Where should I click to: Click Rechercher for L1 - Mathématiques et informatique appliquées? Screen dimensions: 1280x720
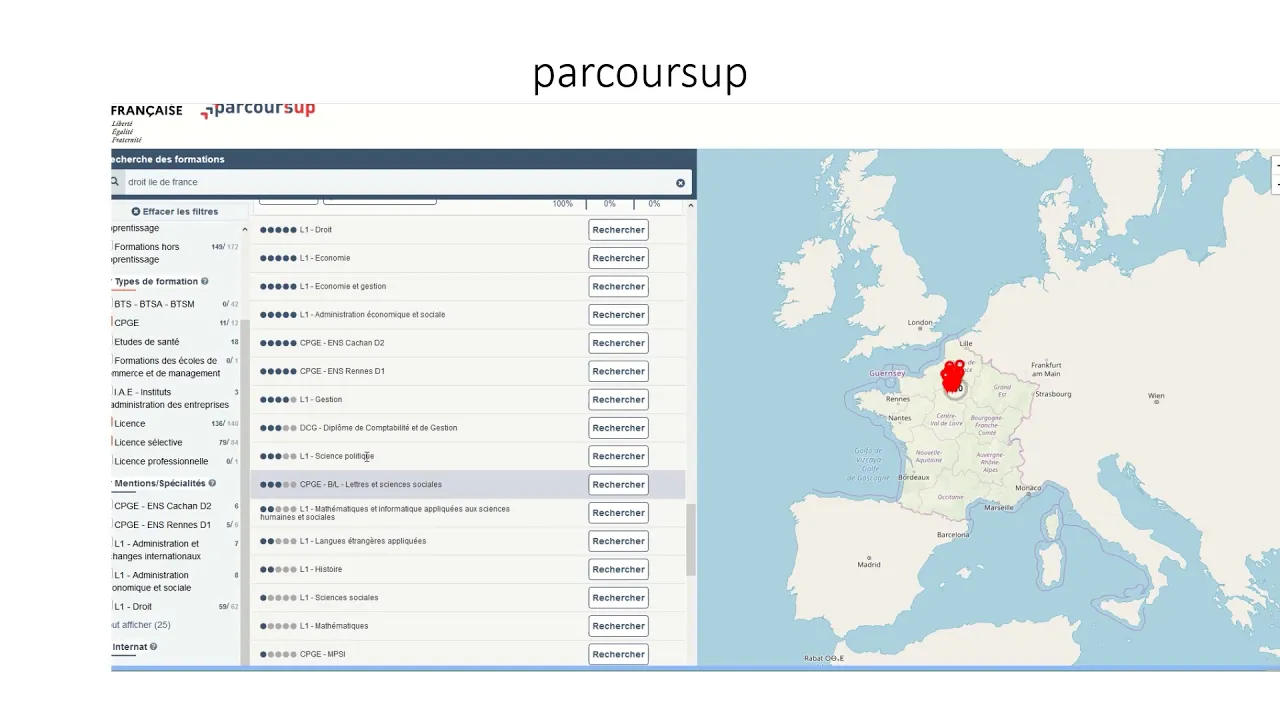(618, 513)
